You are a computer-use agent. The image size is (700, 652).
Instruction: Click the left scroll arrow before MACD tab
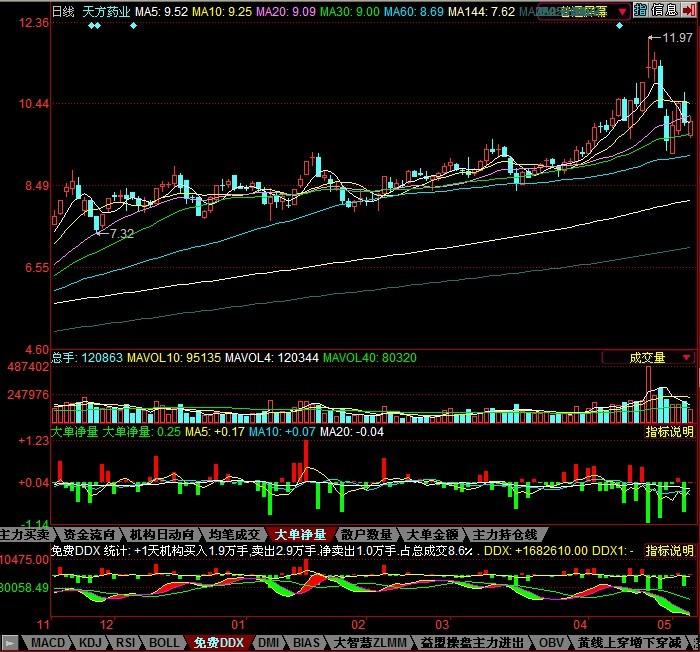(x=8, y=642)
